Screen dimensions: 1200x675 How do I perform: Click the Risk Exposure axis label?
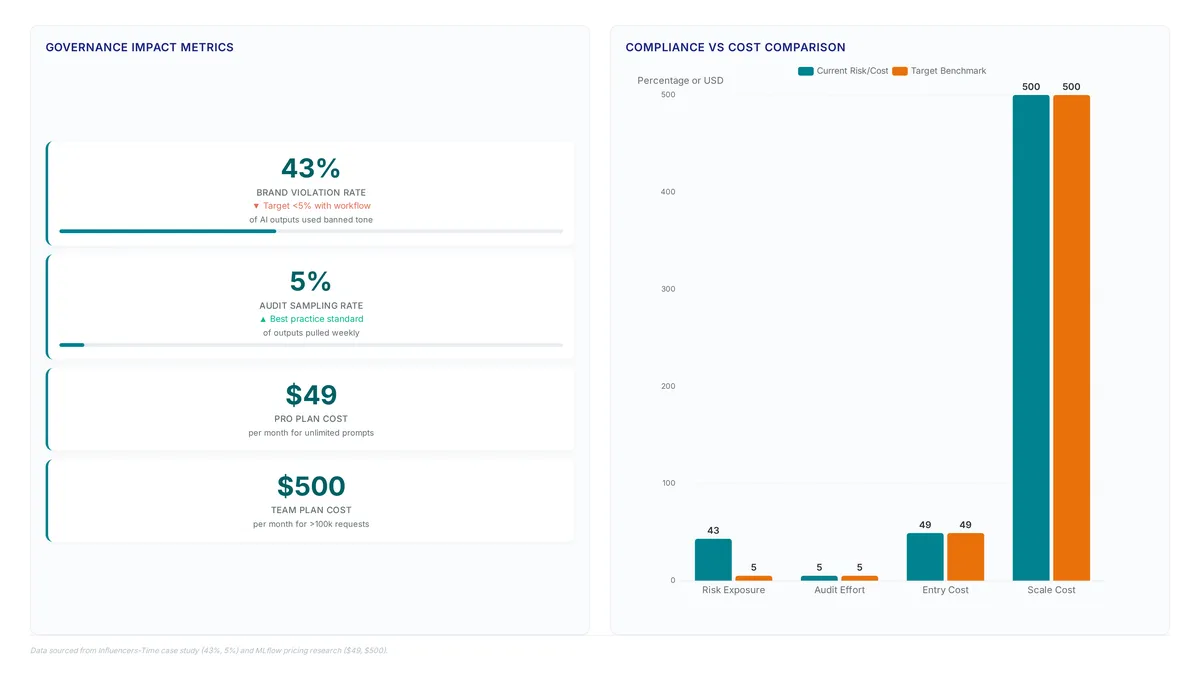pyautogui.click(x=733, y=590)
